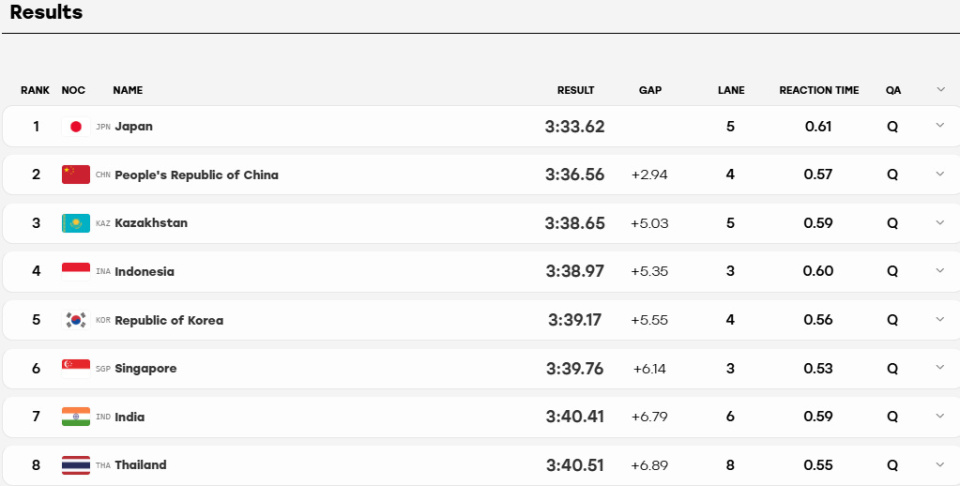This screenshot has width=960, height=486.
Task: Sort by the RESULT column header
Action: point(576,90)
